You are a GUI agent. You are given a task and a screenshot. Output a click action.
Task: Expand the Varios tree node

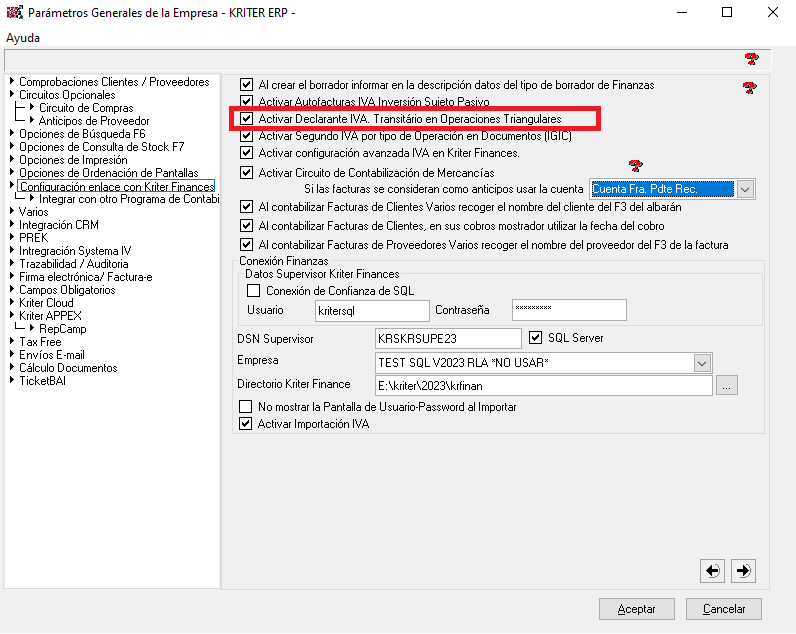click(x=12, y=211)
